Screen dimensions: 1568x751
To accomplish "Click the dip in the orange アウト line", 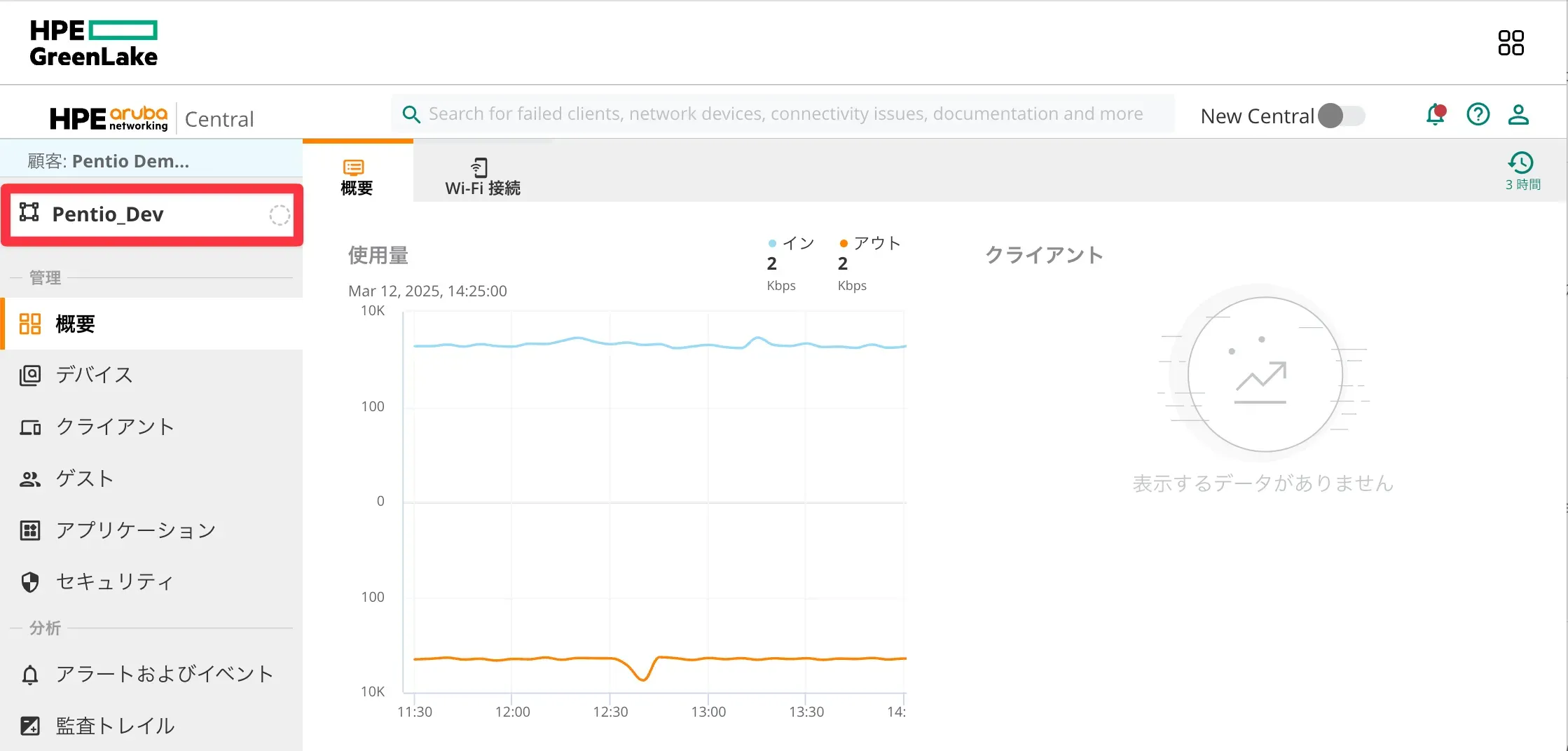I will [642, 677].
